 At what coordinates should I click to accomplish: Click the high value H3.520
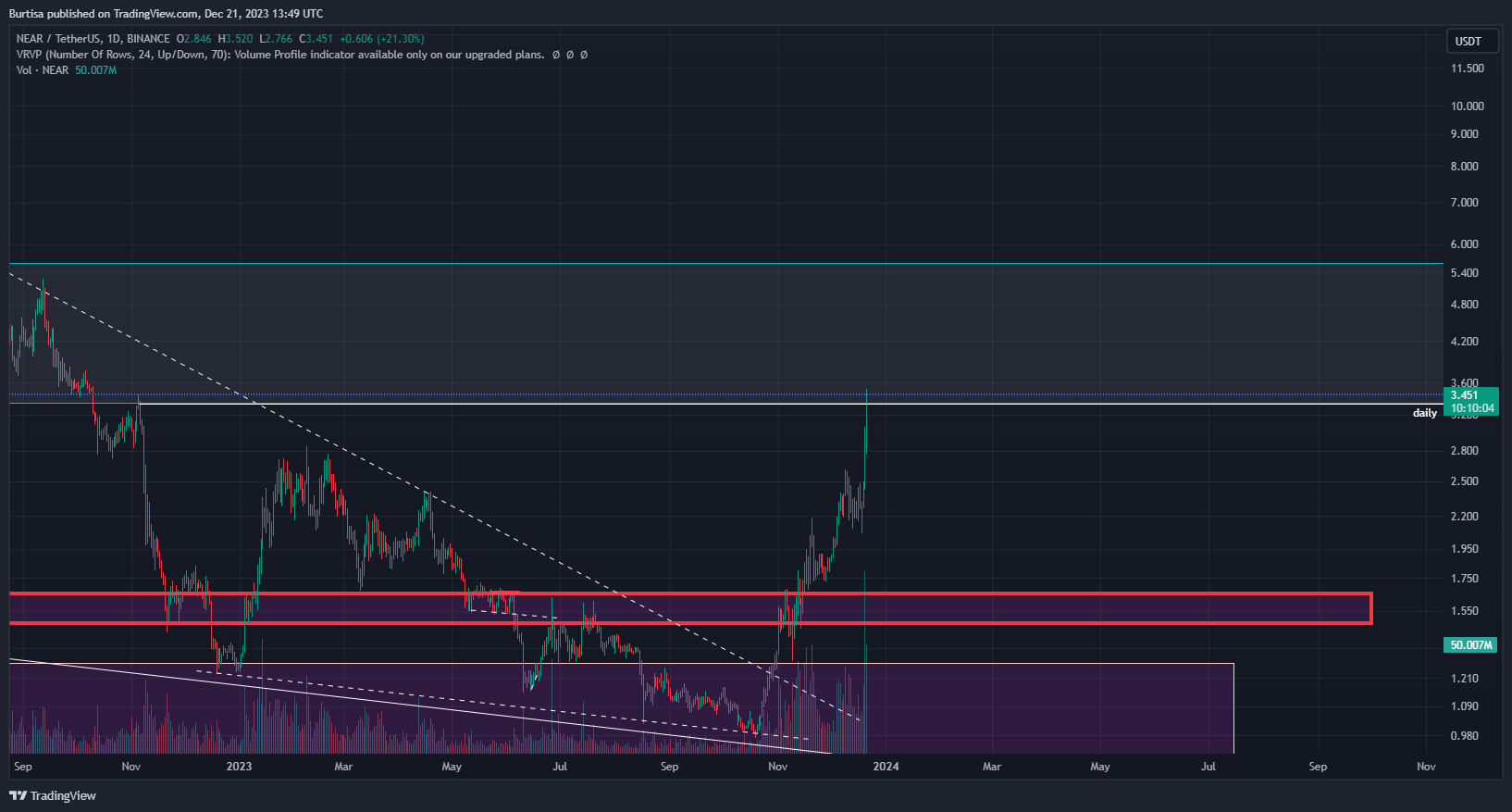coord(235,39)
